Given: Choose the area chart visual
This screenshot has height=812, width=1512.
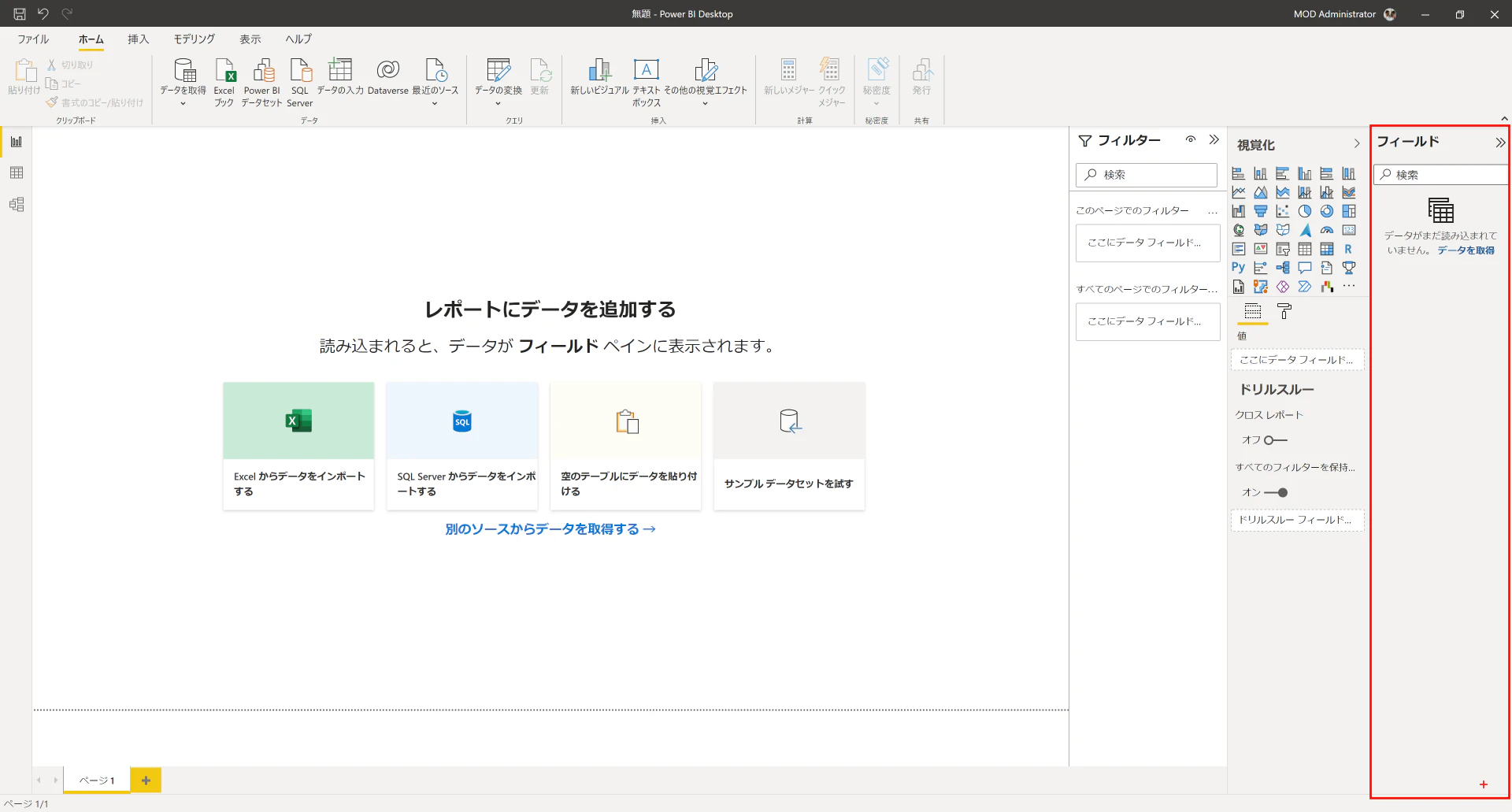Looking at the screenshot, I should pyautogui.click(x=1261, y=192).
